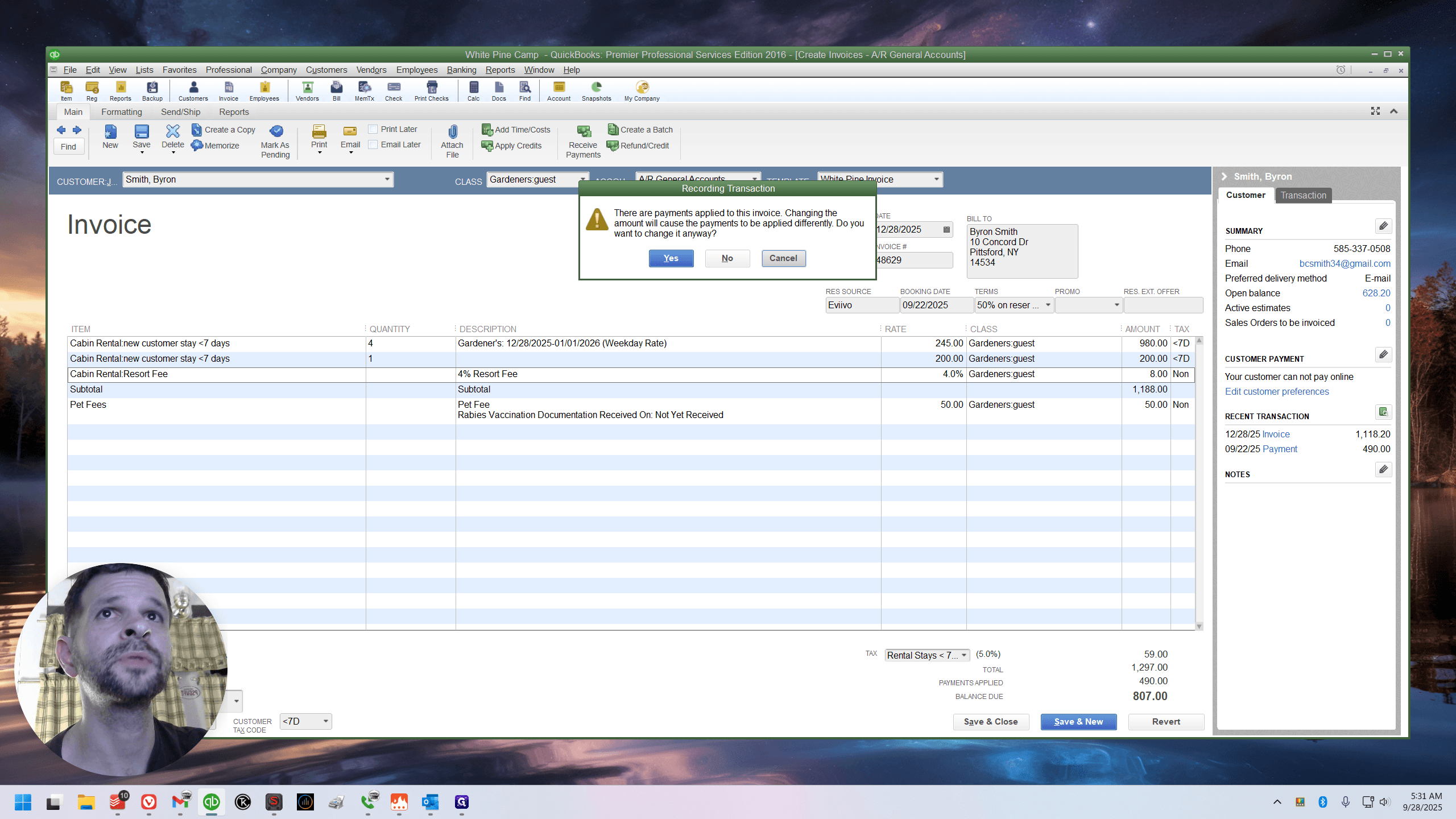Expand the Customer Tax Code dropdown
Viewport: 1456px width, 819px height.
(x=326, y=721)
